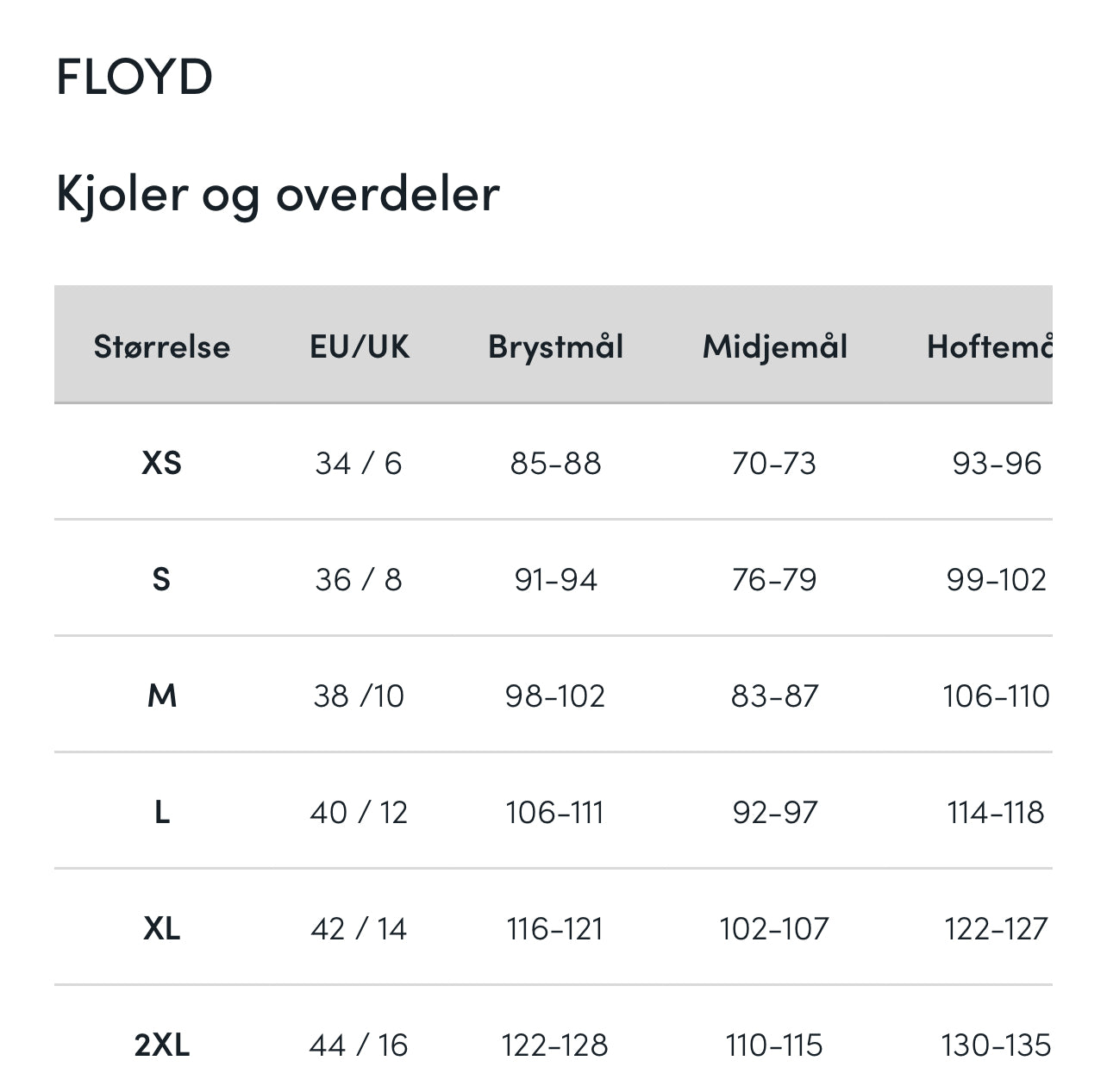This screenshot has width=1107, height=1092.
Task: Select the '122-128' Brystmål value
Action: point(555,1045)
